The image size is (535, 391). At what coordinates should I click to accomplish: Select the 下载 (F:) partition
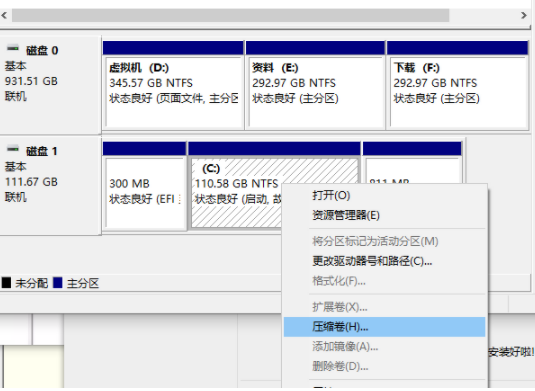click(458, 85)
